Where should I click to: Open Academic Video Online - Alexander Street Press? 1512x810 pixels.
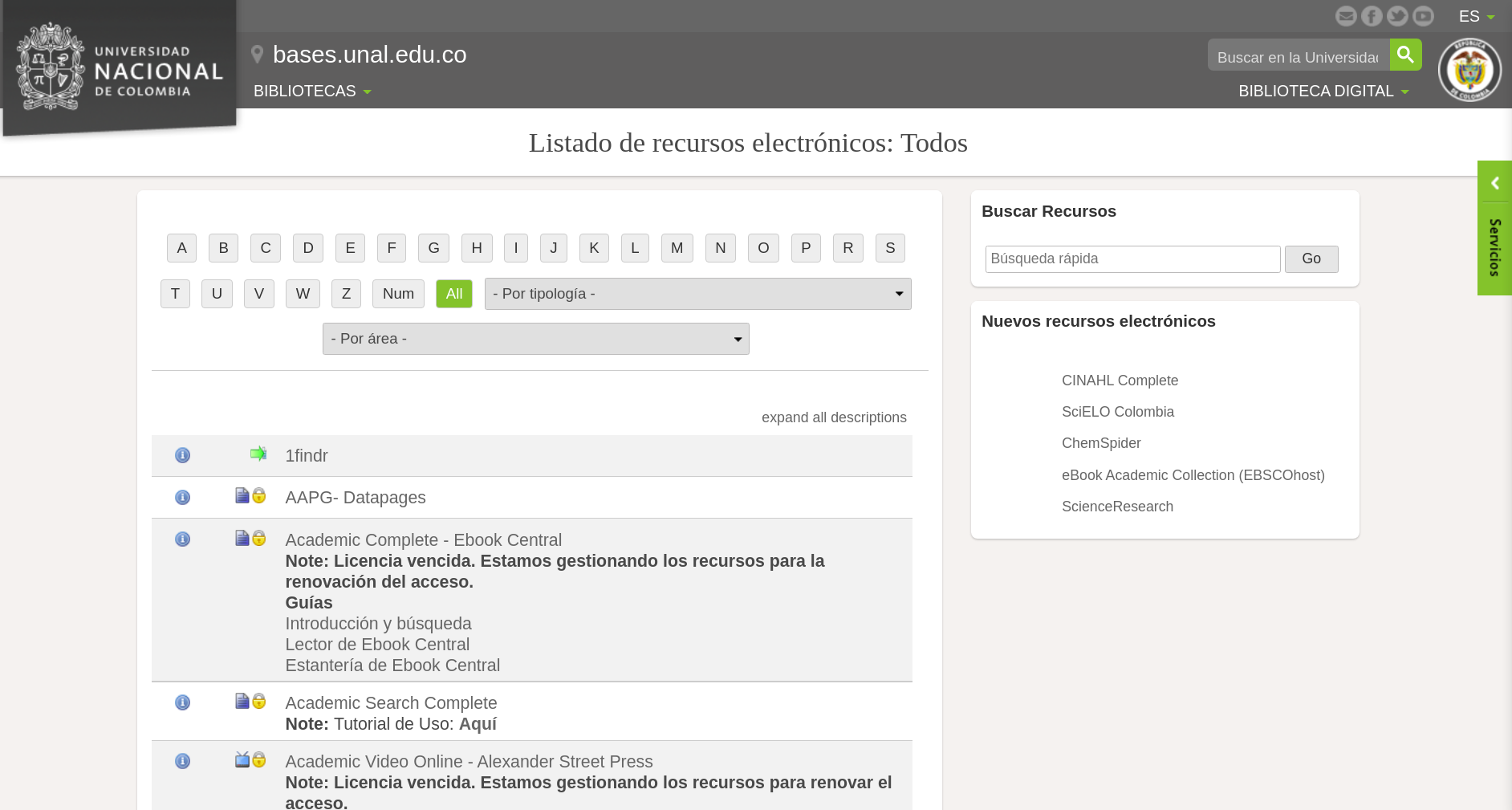(469, 762)
